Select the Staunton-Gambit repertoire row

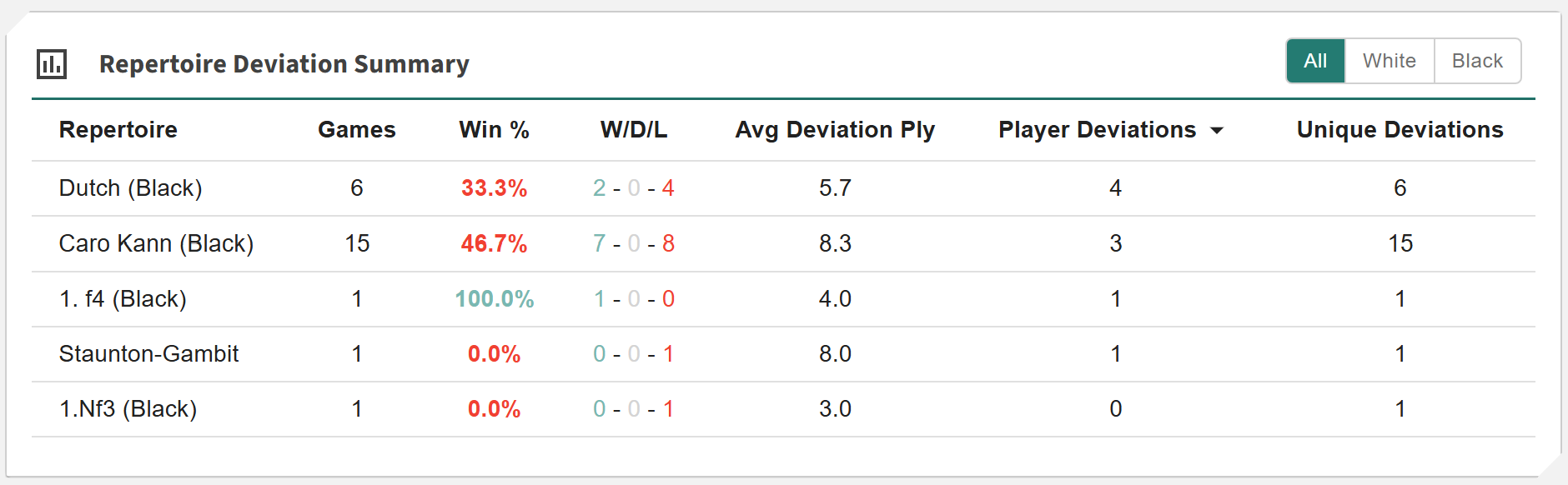pos(148,354)
